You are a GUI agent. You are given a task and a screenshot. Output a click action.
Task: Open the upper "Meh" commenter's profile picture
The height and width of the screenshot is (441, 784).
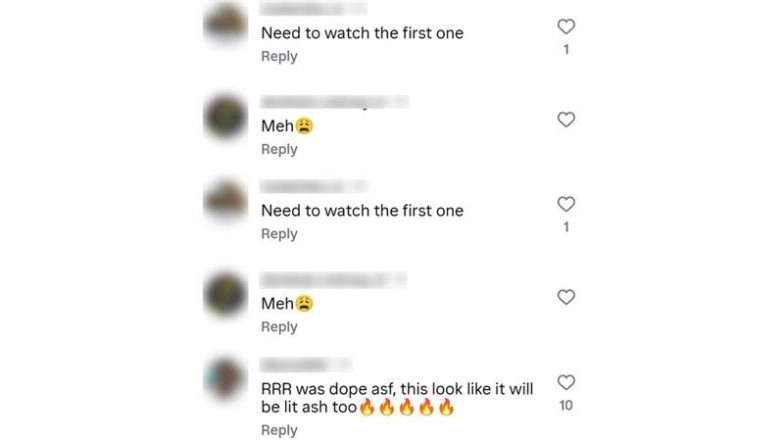[x=226, y=116]
